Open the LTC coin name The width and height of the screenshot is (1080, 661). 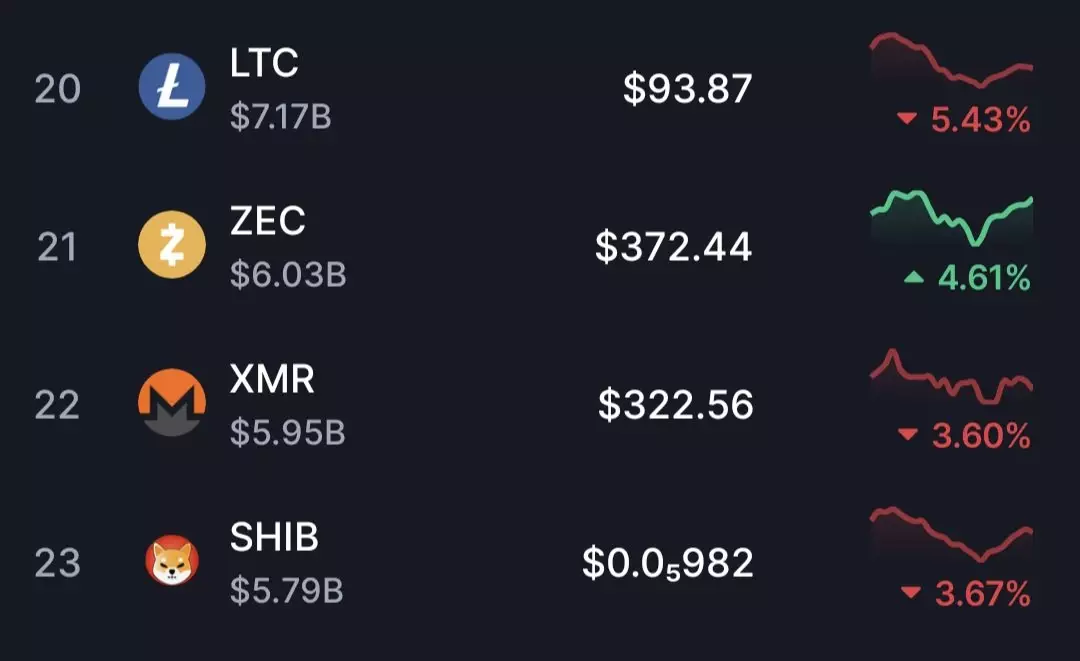(x=264, y=64)
